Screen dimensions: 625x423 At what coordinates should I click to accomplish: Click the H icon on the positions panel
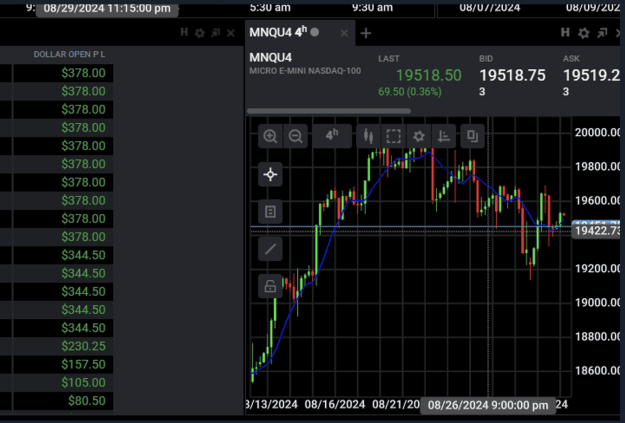(184, 32)
